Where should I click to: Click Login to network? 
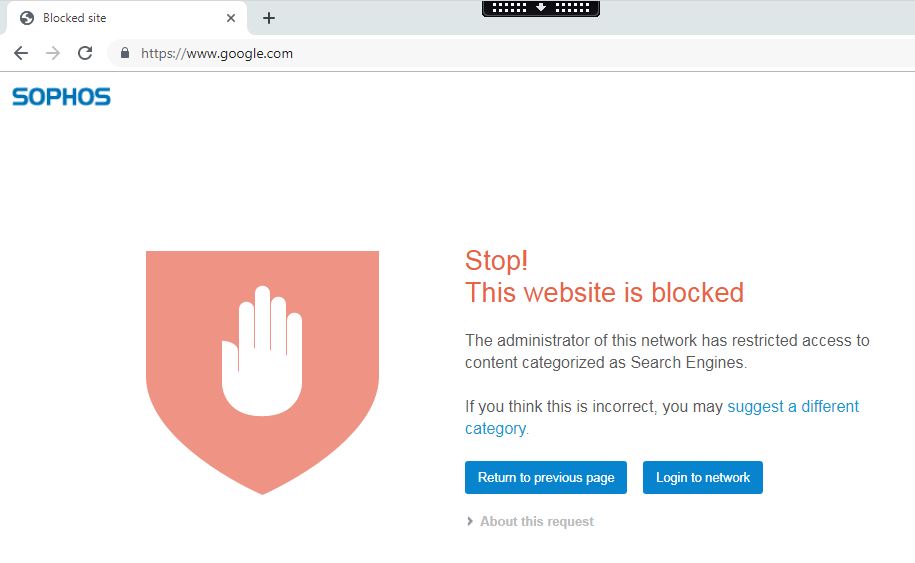click(703, 477)
